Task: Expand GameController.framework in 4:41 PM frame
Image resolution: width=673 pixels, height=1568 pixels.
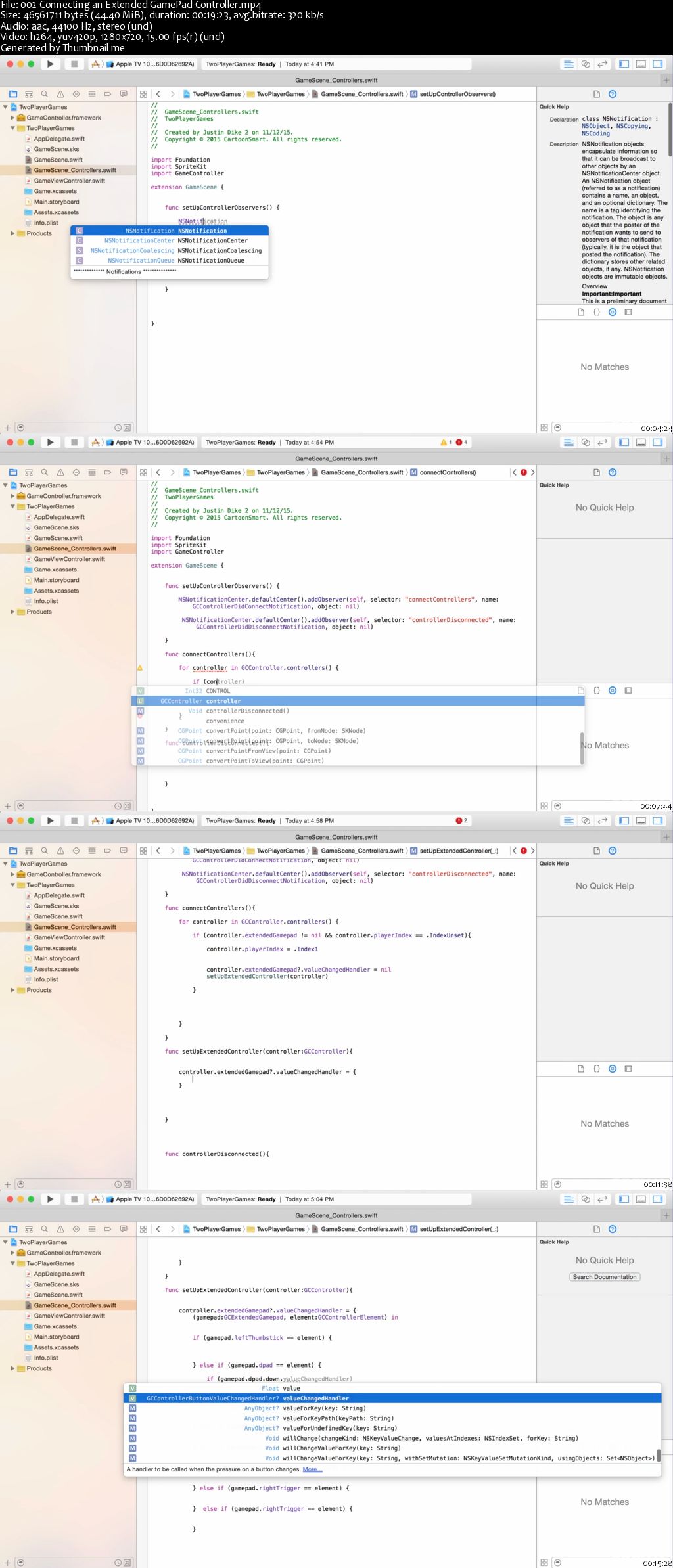Action: 12,118
